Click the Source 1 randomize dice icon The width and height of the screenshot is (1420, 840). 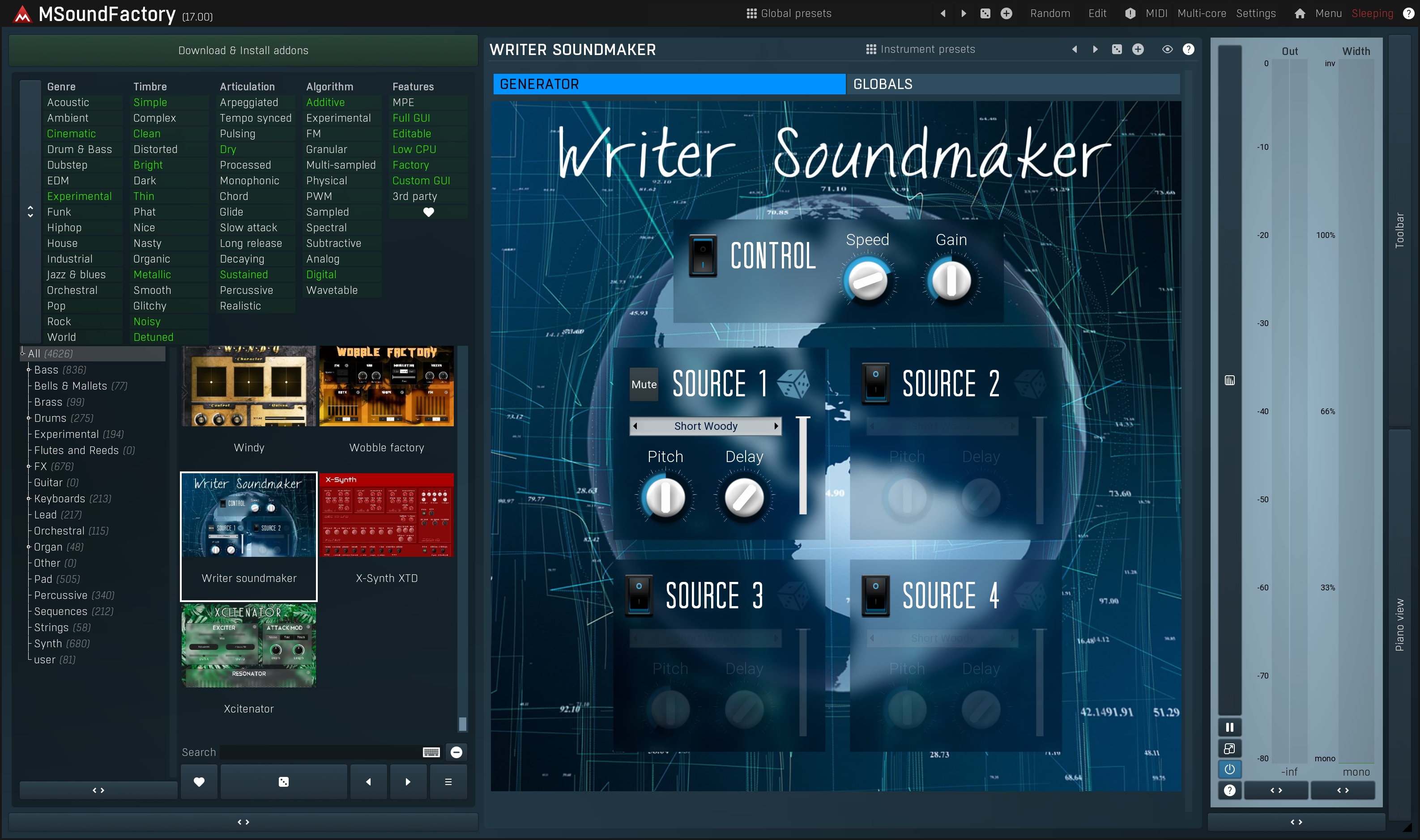pyautogui.click(x=793, y=384)
